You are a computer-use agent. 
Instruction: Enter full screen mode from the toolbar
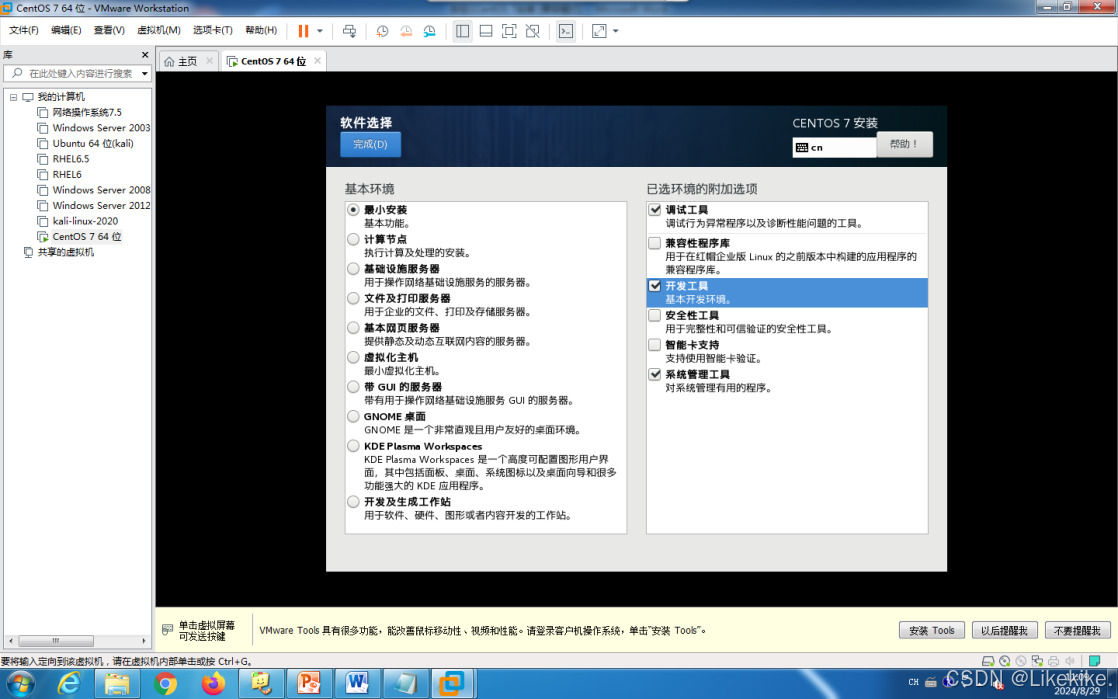coord(509,31)
